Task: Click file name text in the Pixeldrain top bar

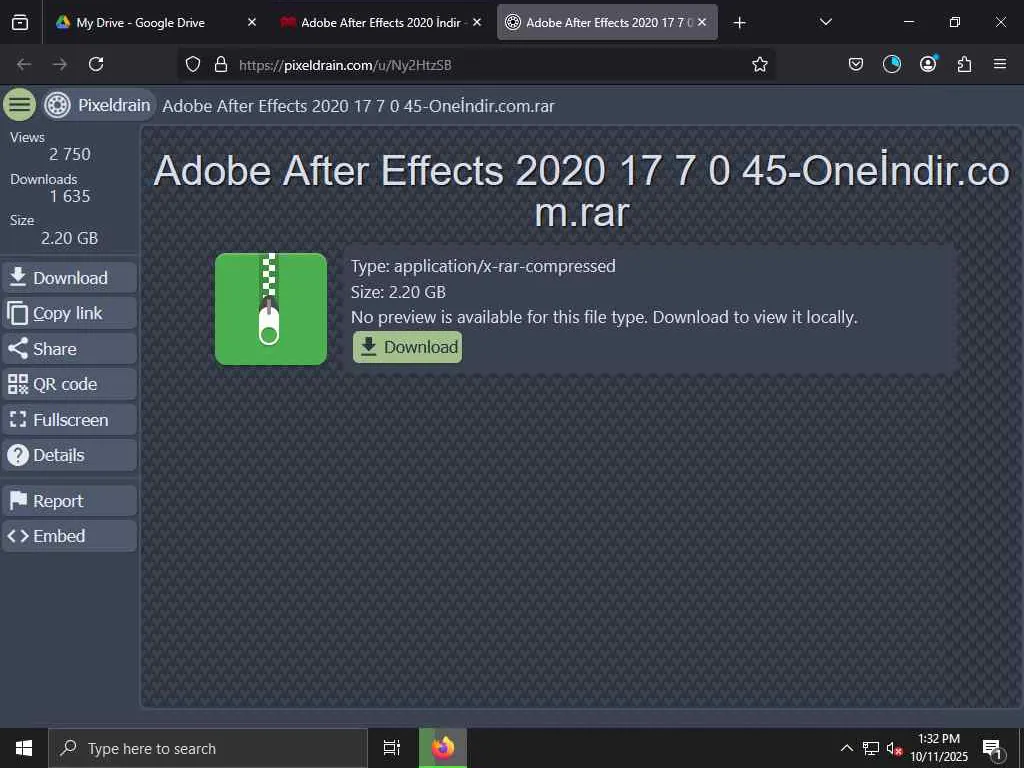Action: pos(359,106)
